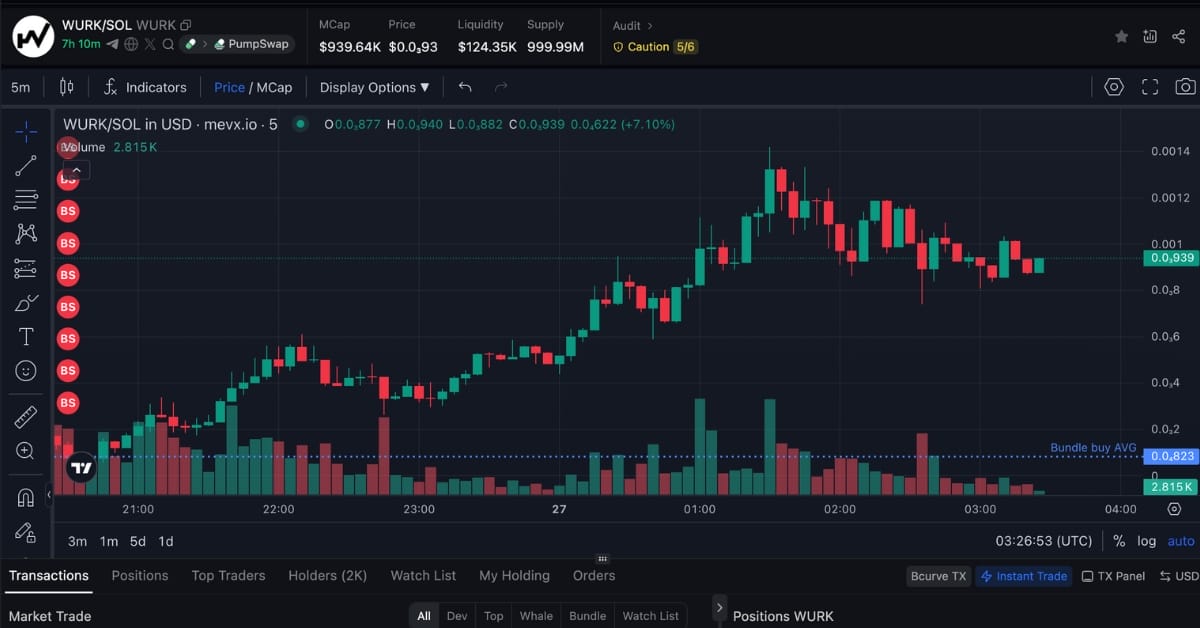Select the Fibonacci retracement tool
1200x628 pixels.
click(26, 200)
